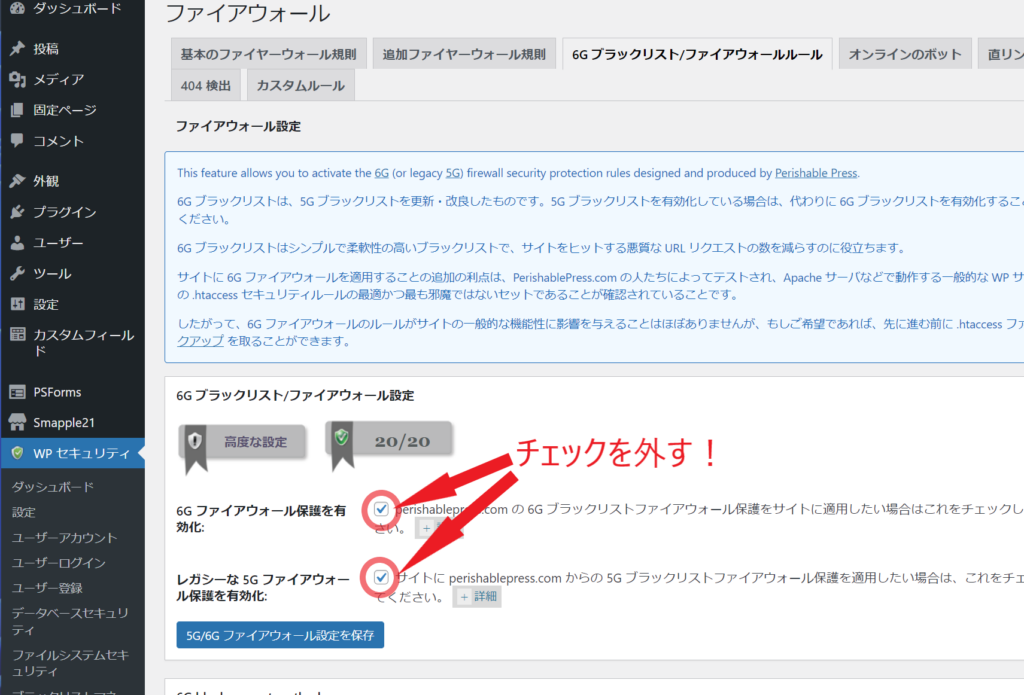Uncheck 6G ファイアウォール保護を有効化 checkbox
The image size is (1024, 695).
coord(381,509)
